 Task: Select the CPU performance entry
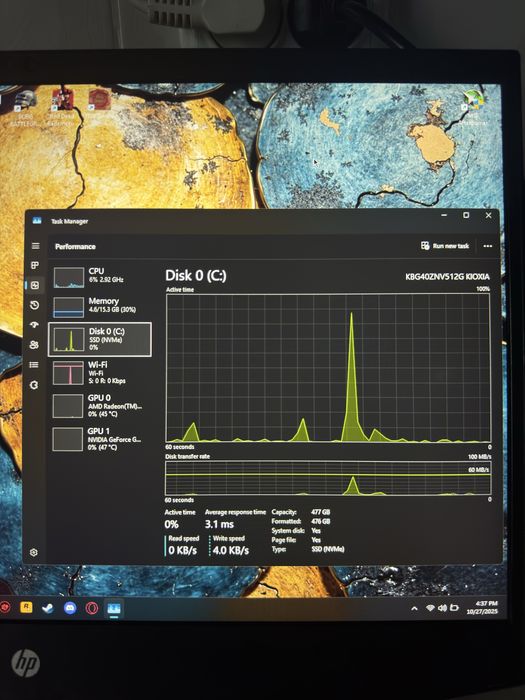tap(100, 277)
